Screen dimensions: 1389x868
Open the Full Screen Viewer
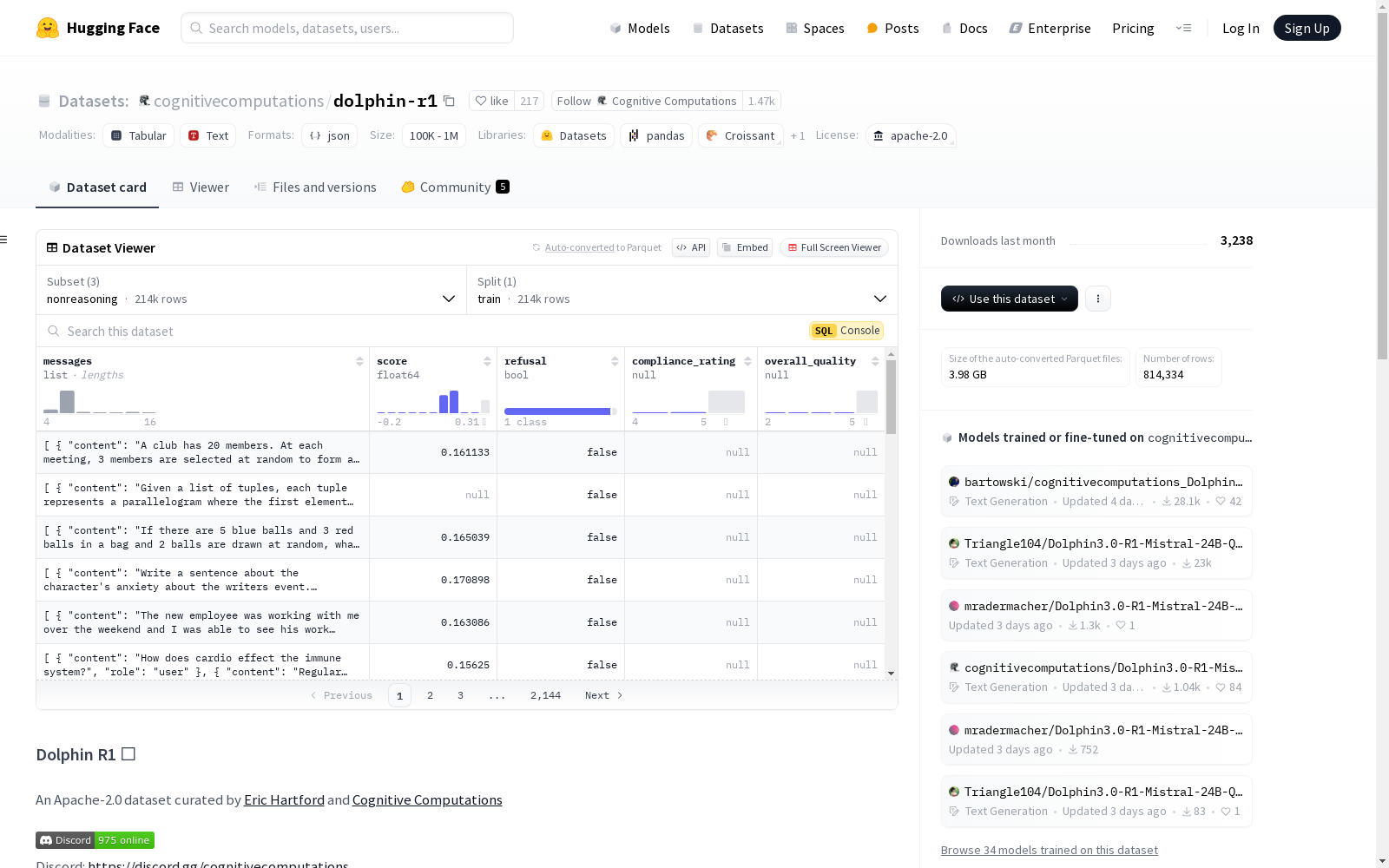(x=833, y=247)
